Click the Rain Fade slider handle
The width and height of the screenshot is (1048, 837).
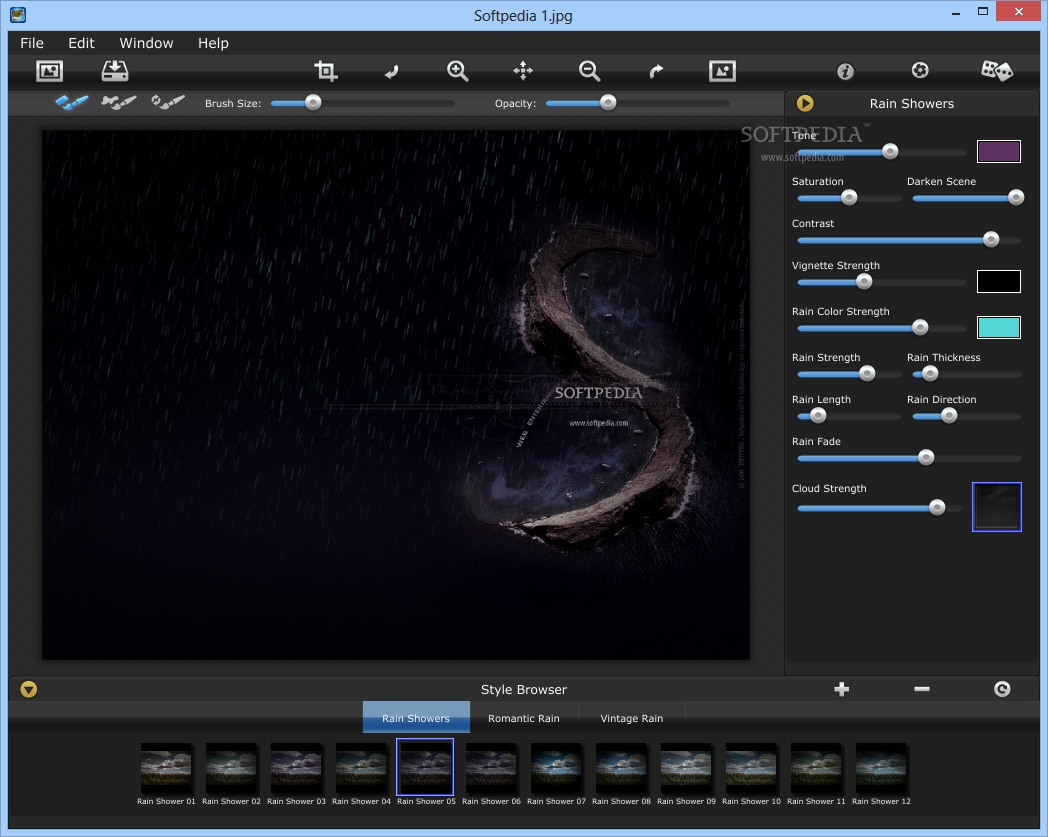(926, 458)
